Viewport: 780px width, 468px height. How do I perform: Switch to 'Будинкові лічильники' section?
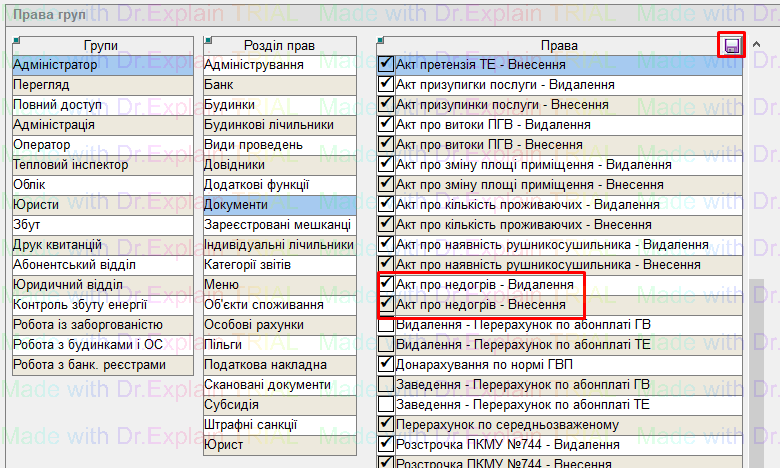coord(279,125)
